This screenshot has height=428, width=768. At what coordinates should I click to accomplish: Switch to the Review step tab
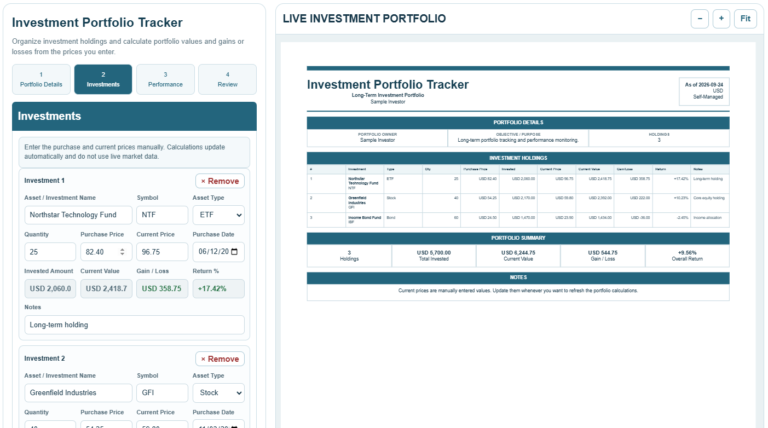tap(227, 79)
